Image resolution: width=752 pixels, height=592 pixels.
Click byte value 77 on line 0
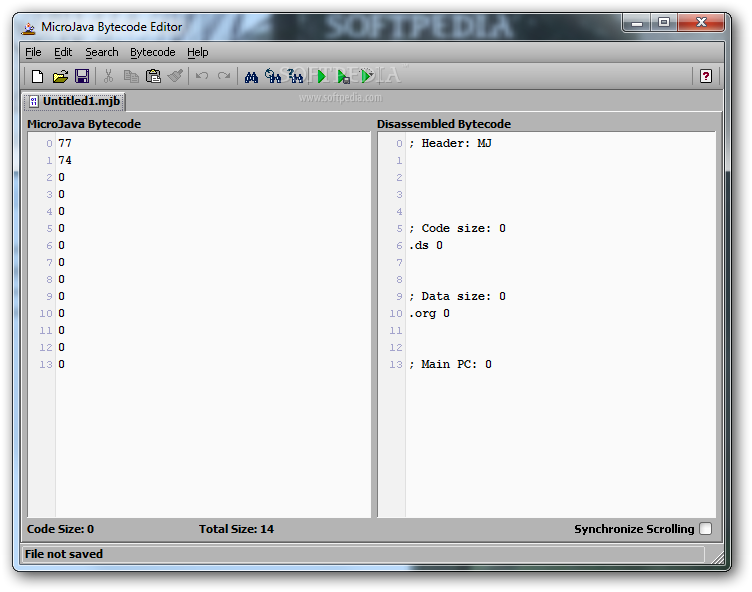click(x=65, y=143)
